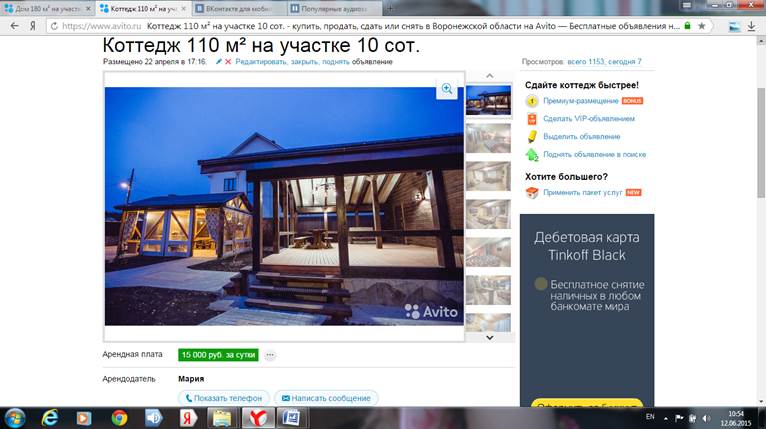Open the Internet Explorer taskbar icon

tap(49, 418)
